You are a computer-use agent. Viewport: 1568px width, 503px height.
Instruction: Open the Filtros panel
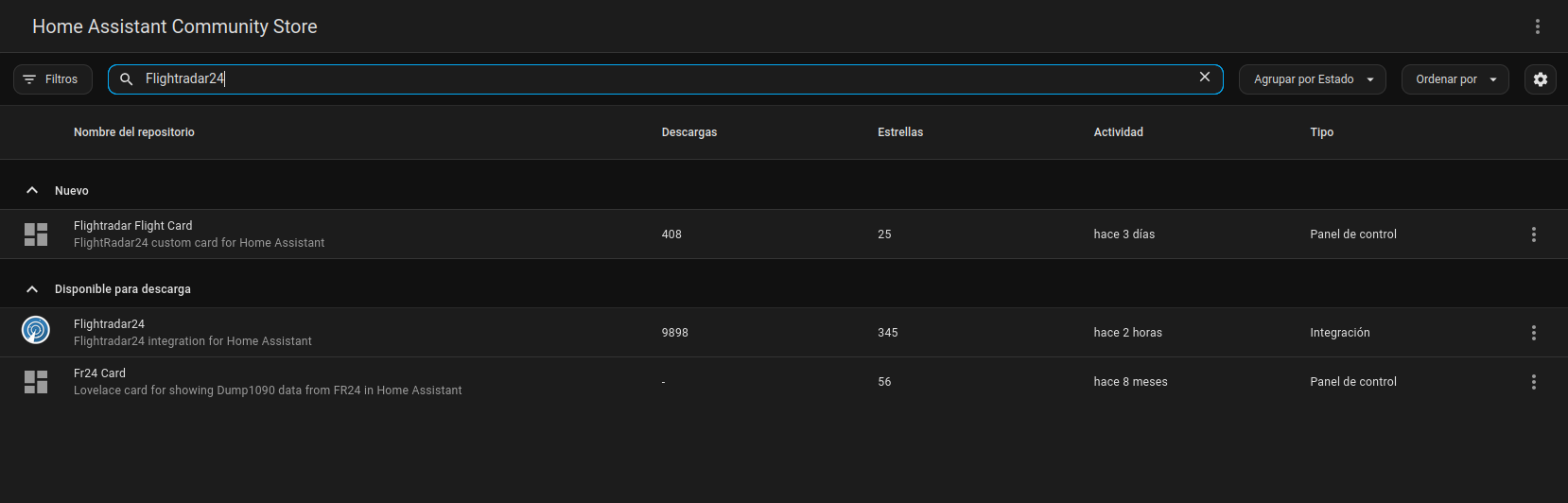pos(53,79)
